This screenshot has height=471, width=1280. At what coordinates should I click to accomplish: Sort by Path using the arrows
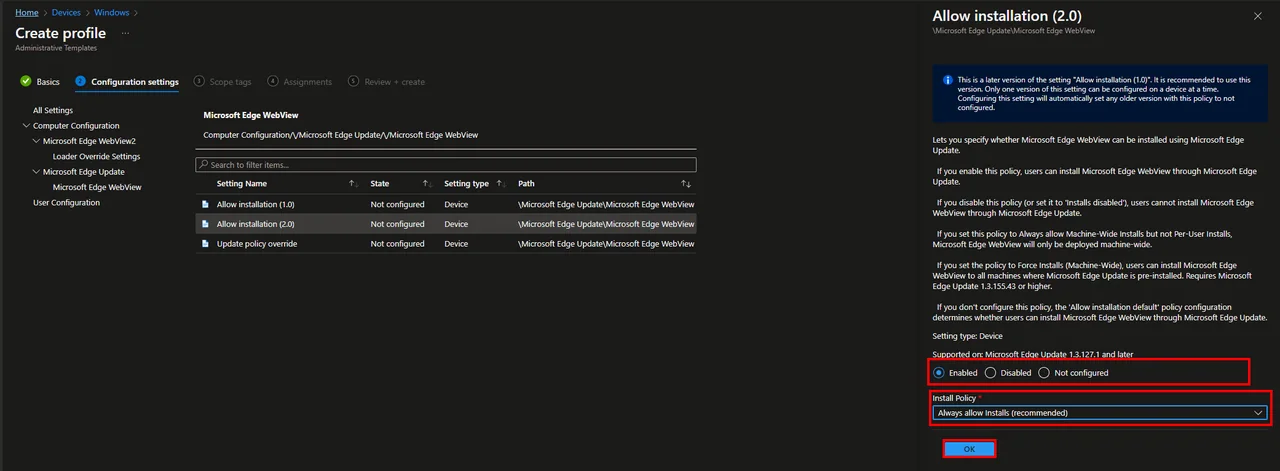(686, 184)
